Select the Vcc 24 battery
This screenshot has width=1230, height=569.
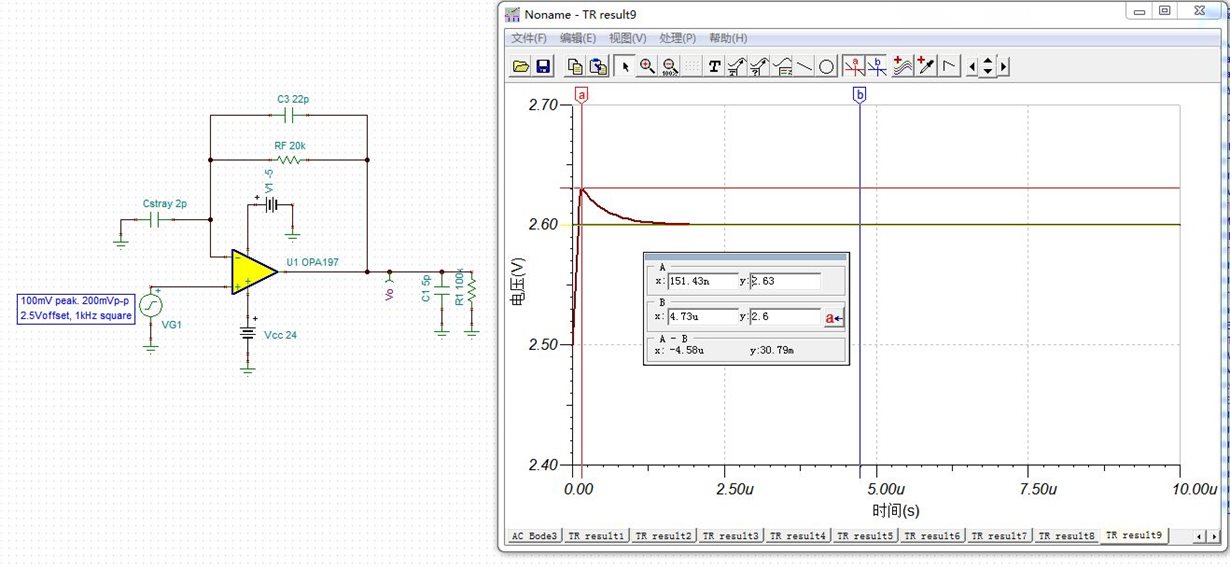(x=249, y=334)
